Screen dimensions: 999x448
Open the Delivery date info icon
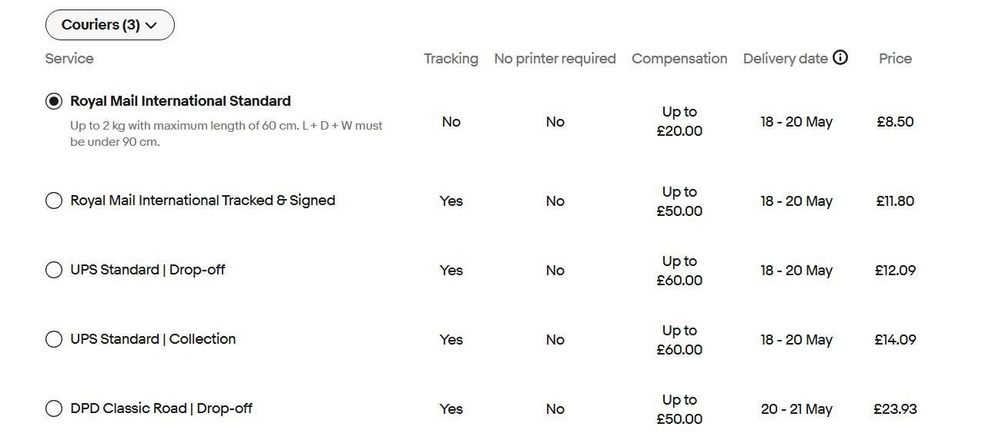click(x=840, y=58)
